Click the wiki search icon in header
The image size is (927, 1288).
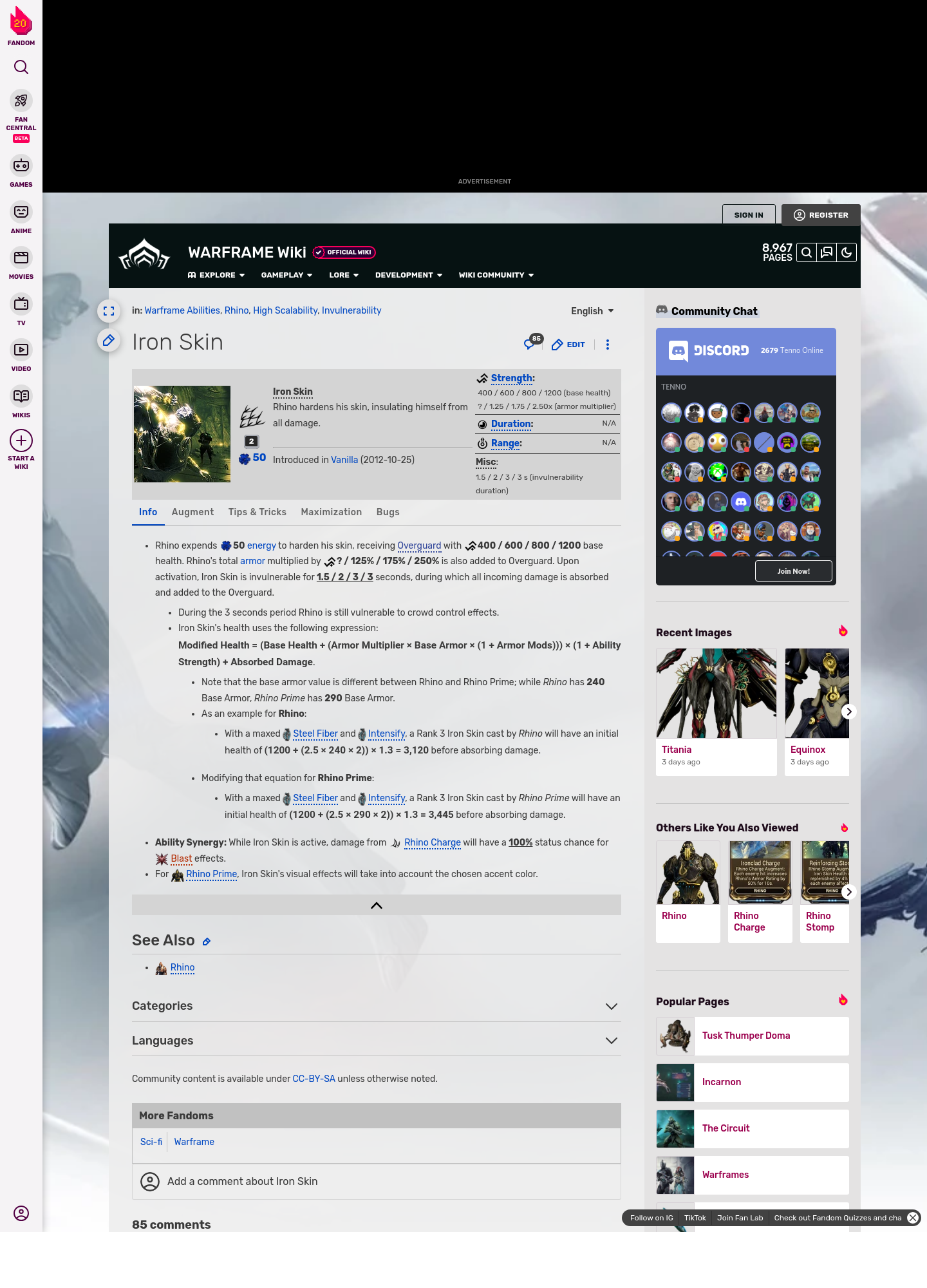click(807, 253)
